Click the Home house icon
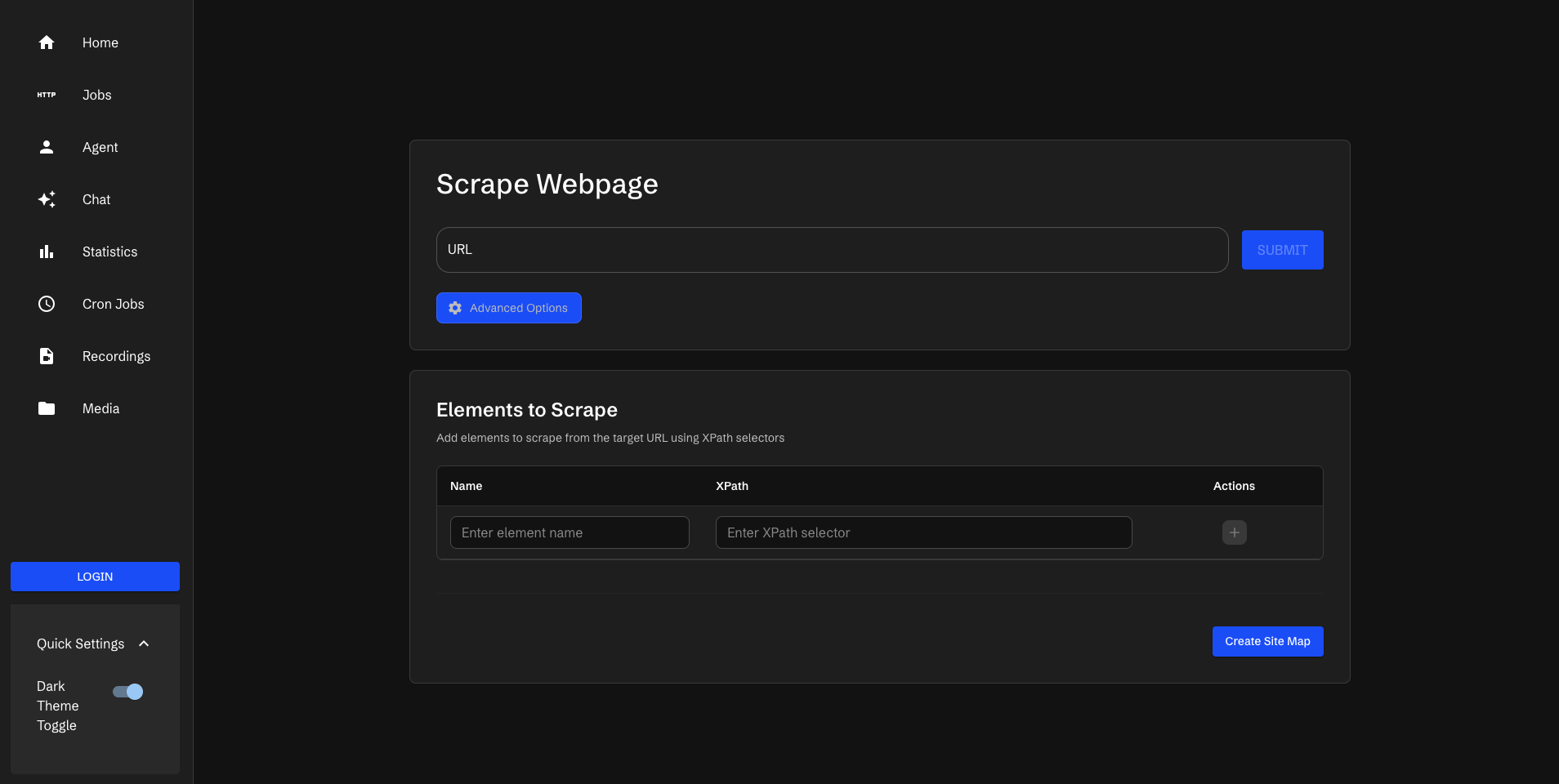The image size is (1559, 784). click(x=47, y=42)
